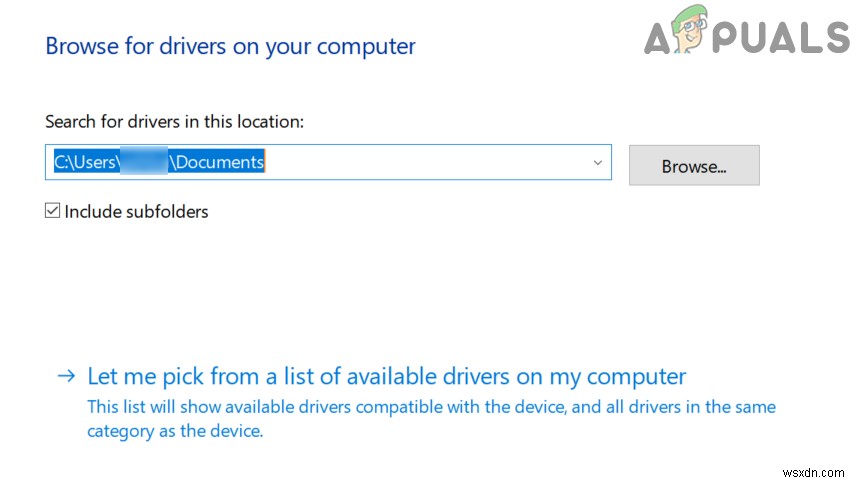Image resolution: width=856 pixels, height=483 pixels.
Task: Click the blurred username in the path
Action: (144, 162)
